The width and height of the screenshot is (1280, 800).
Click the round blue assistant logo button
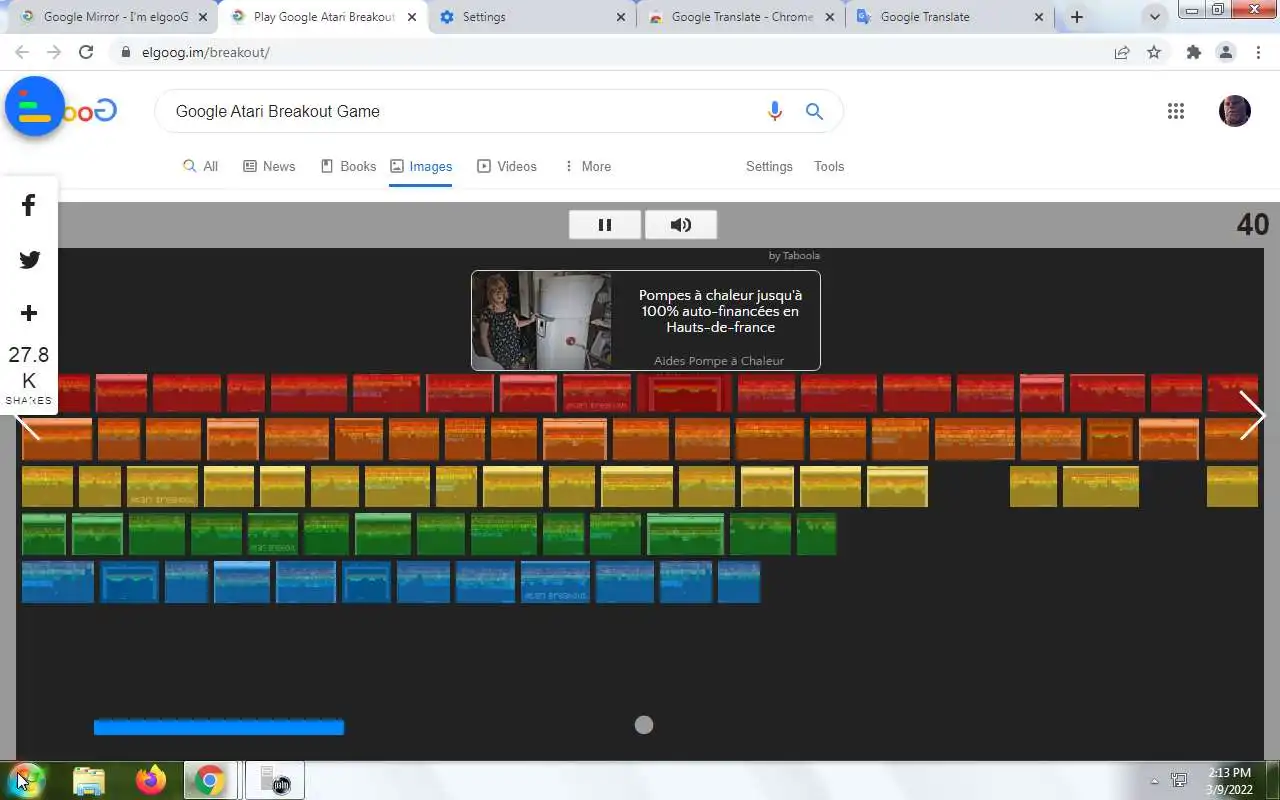tap(35, 106)
